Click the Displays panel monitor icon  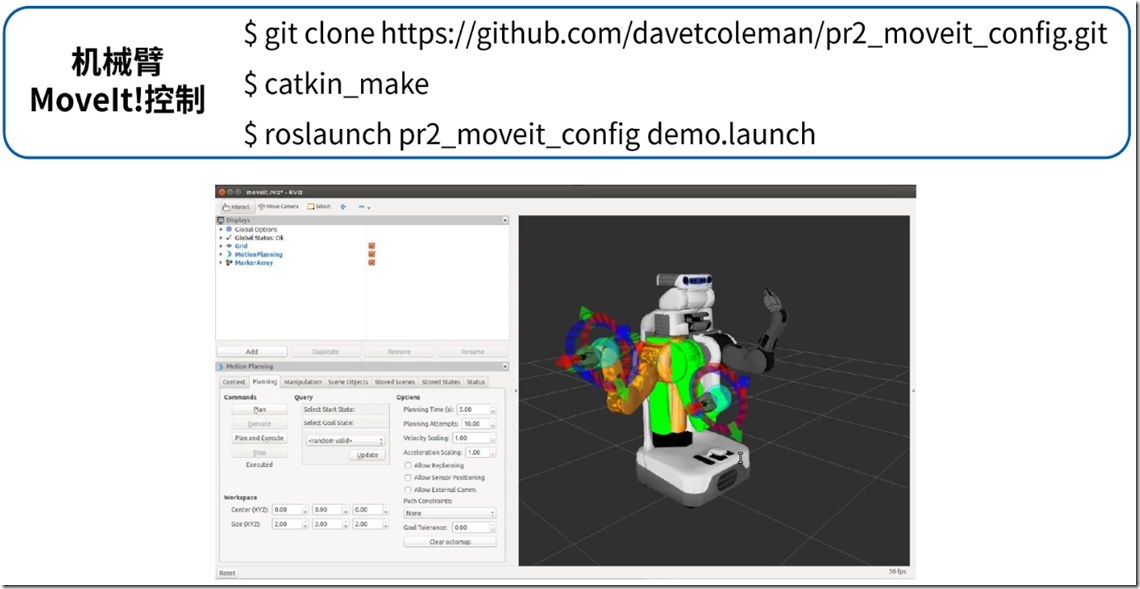(x=221, y=220)
